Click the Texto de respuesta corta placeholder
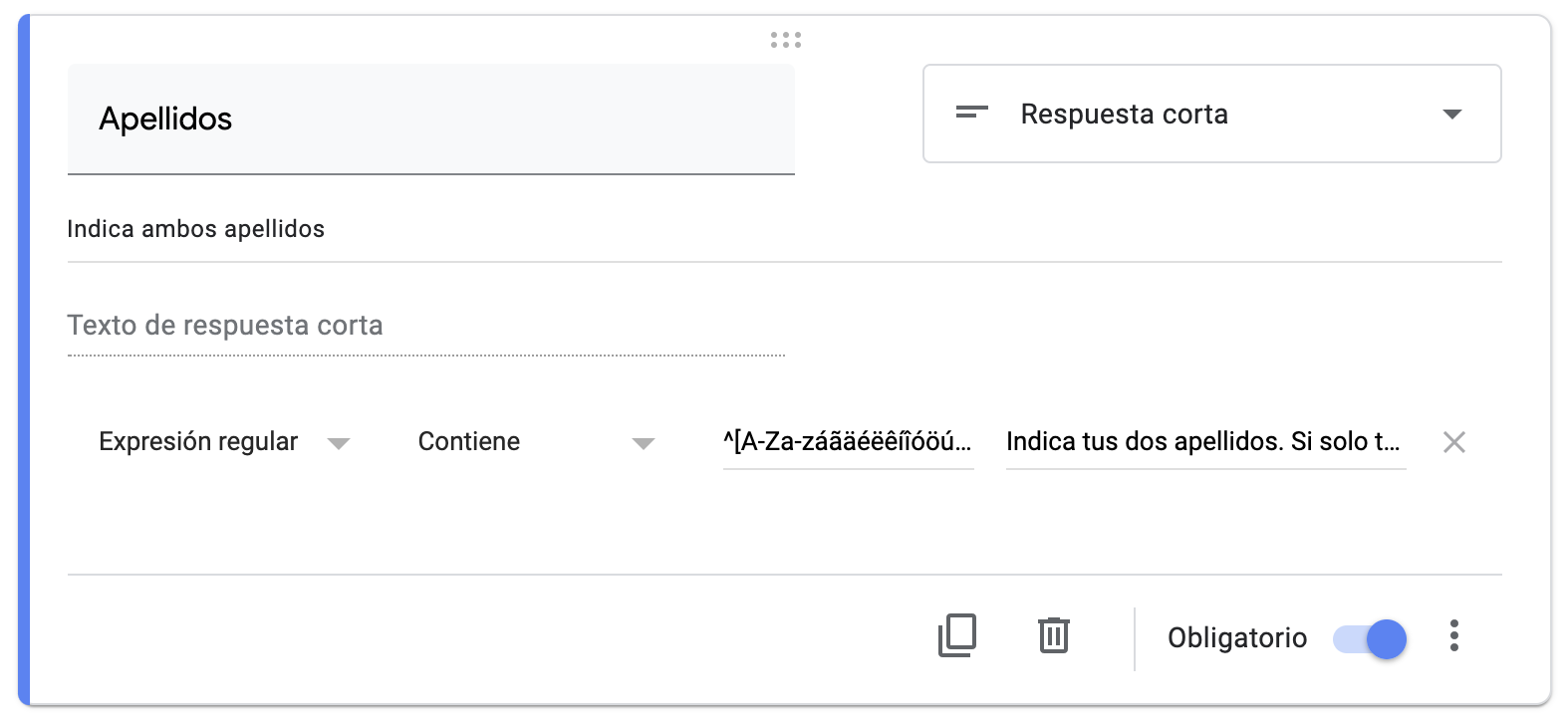This screenshot has width=1568, height=721. point(225,326)
